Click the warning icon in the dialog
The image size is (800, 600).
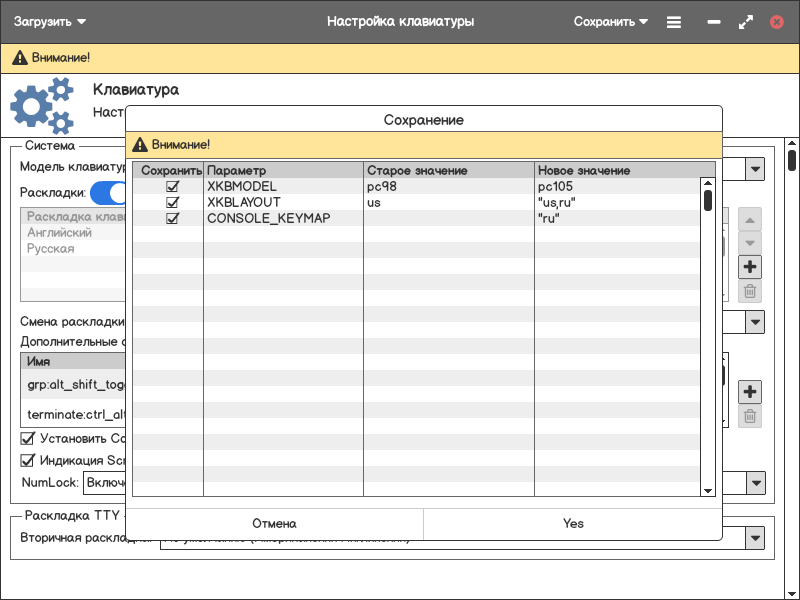point(140,144)
